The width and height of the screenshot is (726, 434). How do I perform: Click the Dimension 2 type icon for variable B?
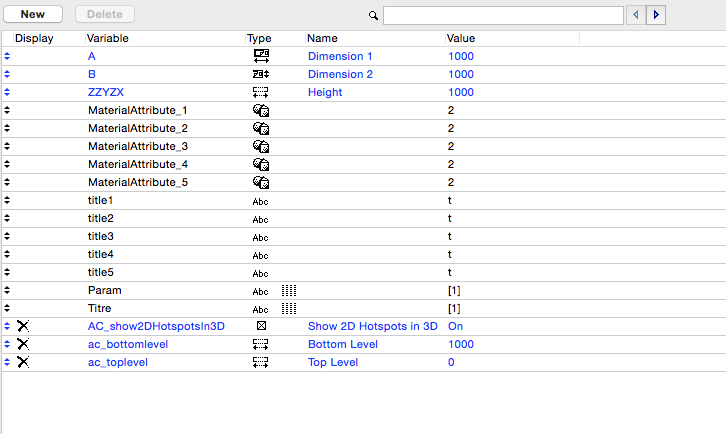261,74
